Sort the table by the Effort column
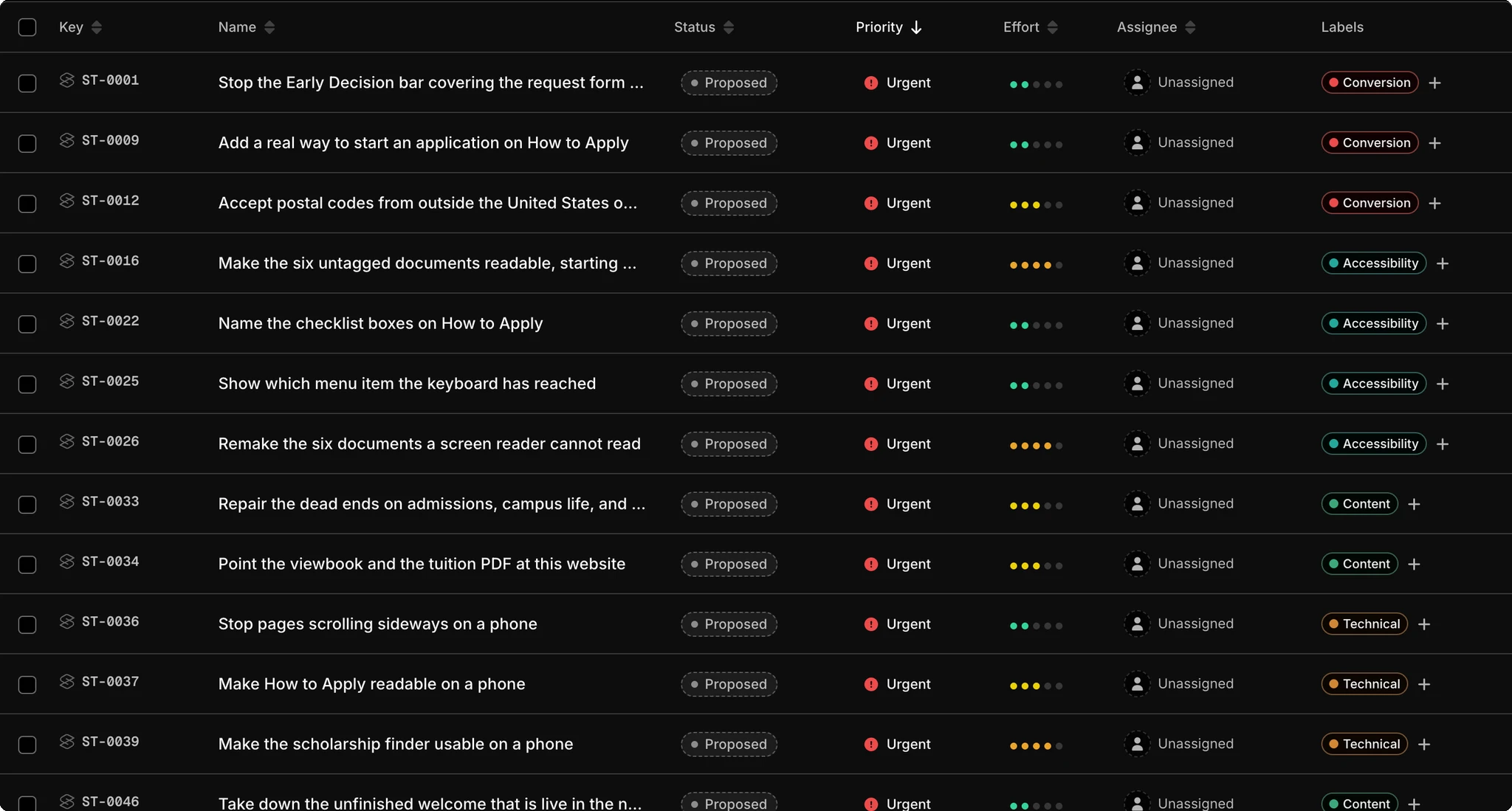This screenshot has height=811, width=1512. (1031, 27)
